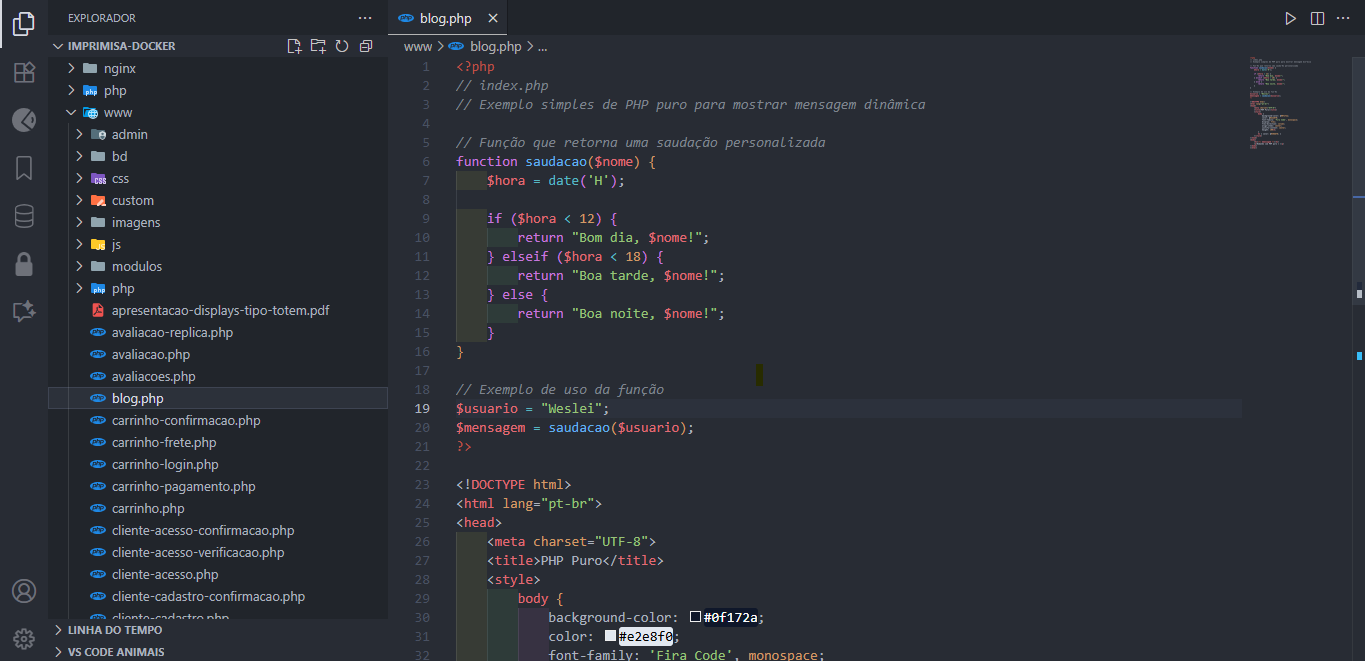Refresh the Explorer file tree
The height and width of the screenshot is (661, 1365).
pyautogui.click(x=341, y=45)
